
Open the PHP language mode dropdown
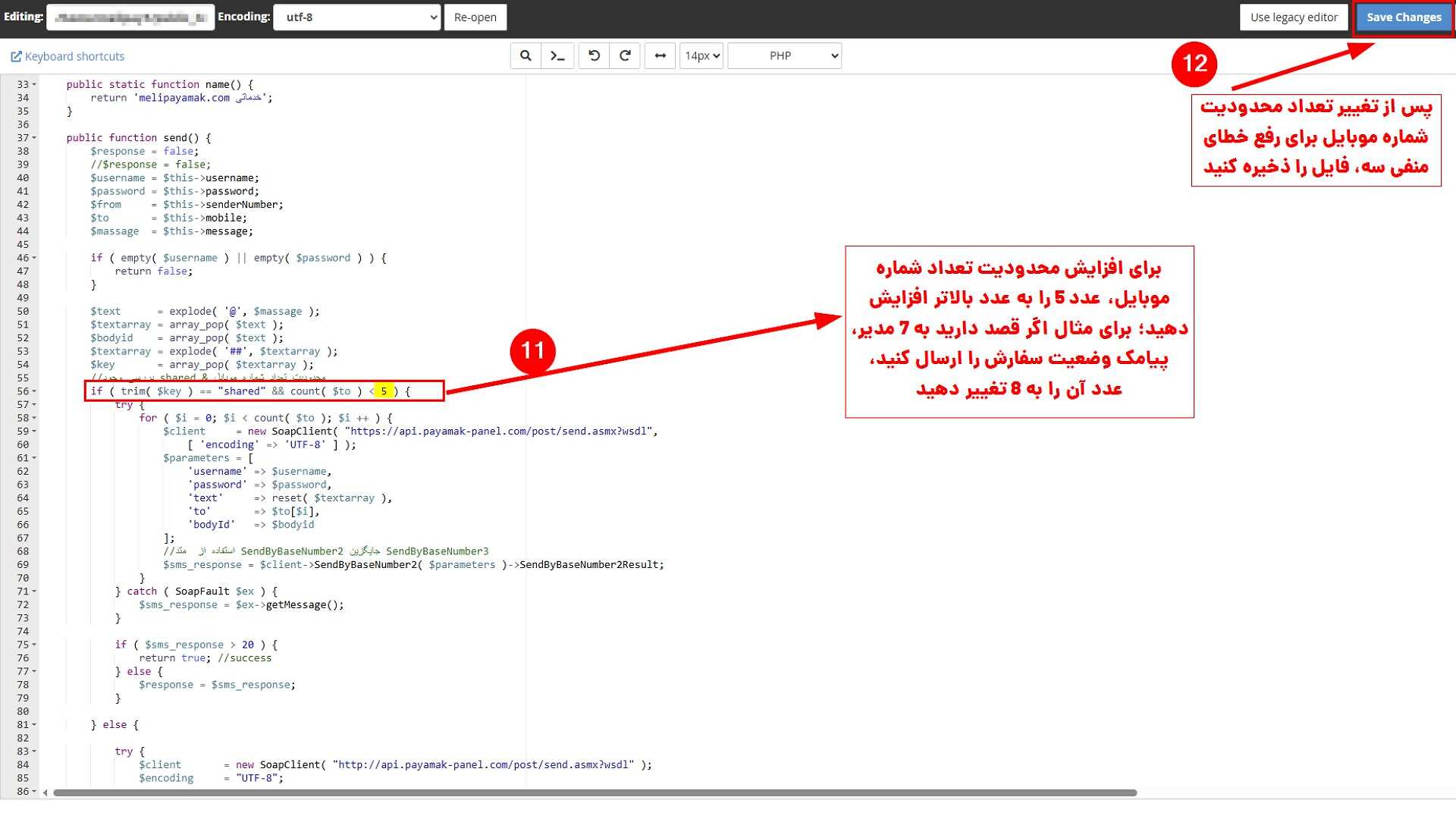(784, 56)
